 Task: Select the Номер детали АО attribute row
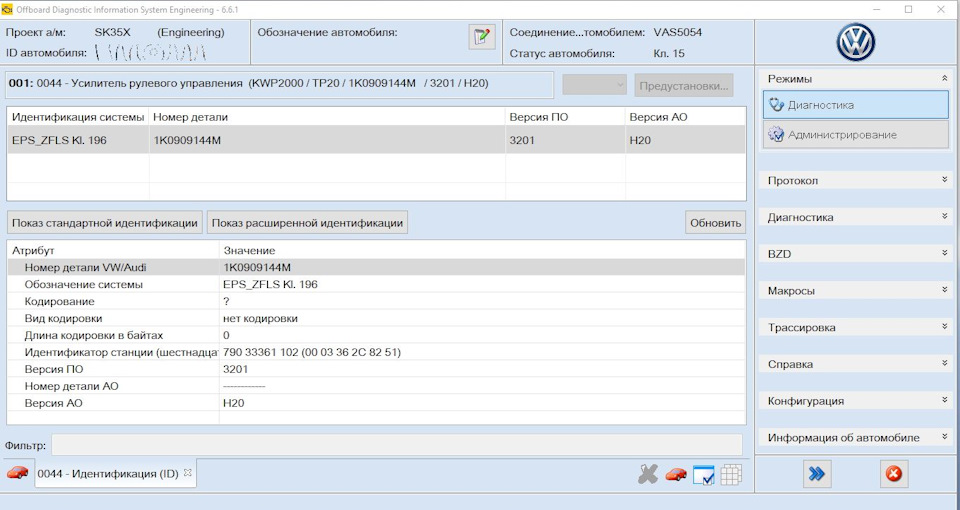(376, 386)
